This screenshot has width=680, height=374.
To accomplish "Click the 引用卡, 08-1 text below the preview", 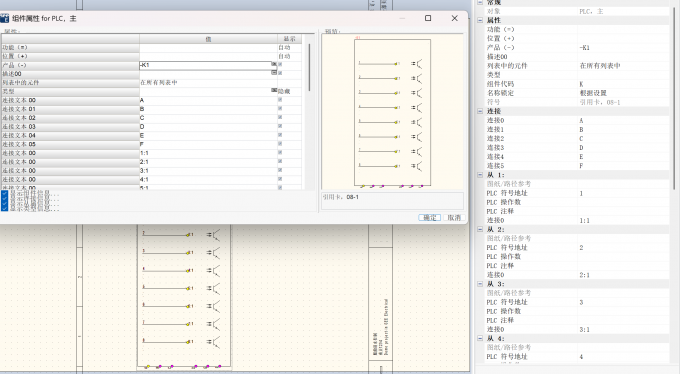I will [341, 197].
